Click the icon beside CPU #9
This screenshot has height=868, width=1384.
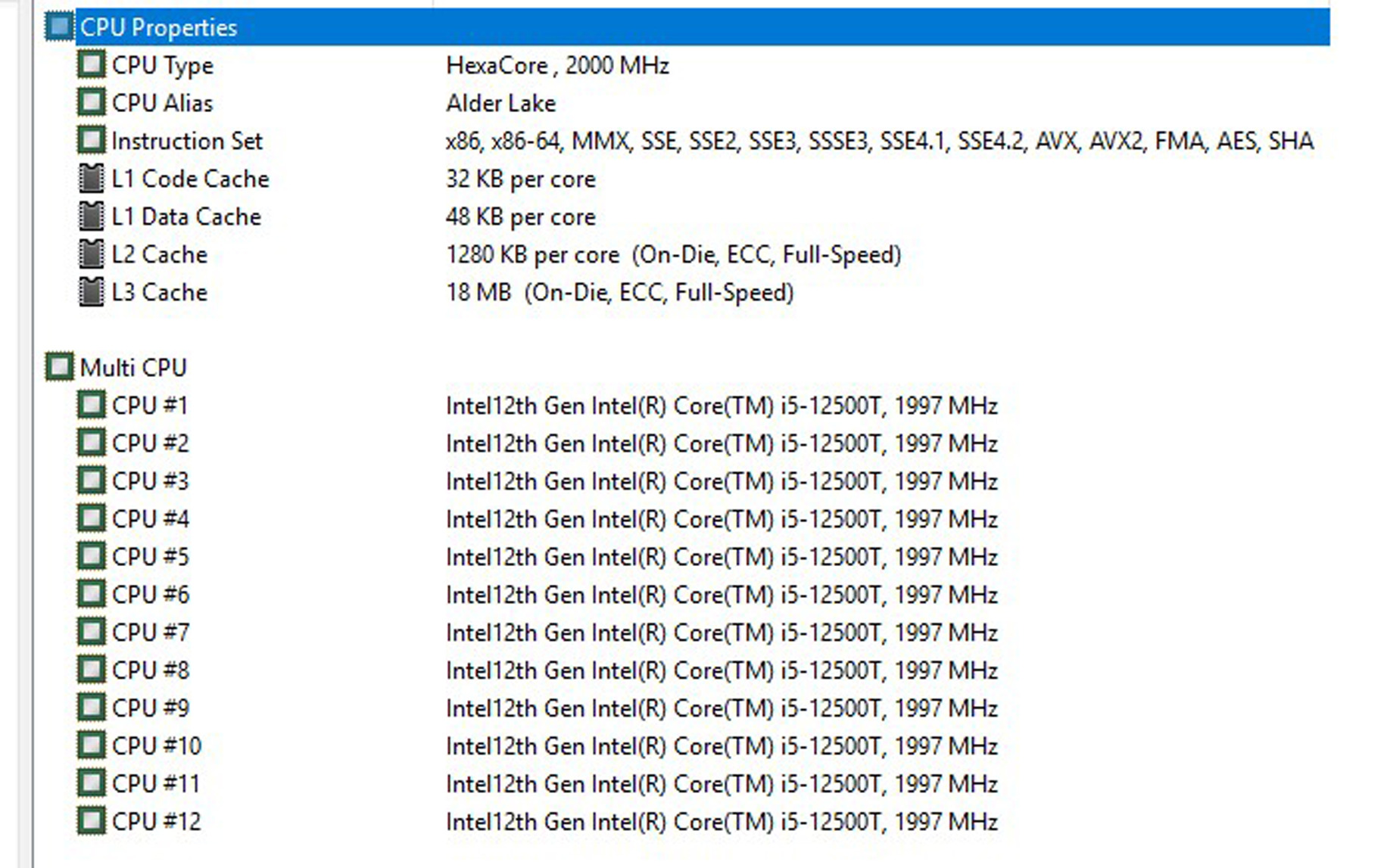pyautogui.click(x=92, y=708)
